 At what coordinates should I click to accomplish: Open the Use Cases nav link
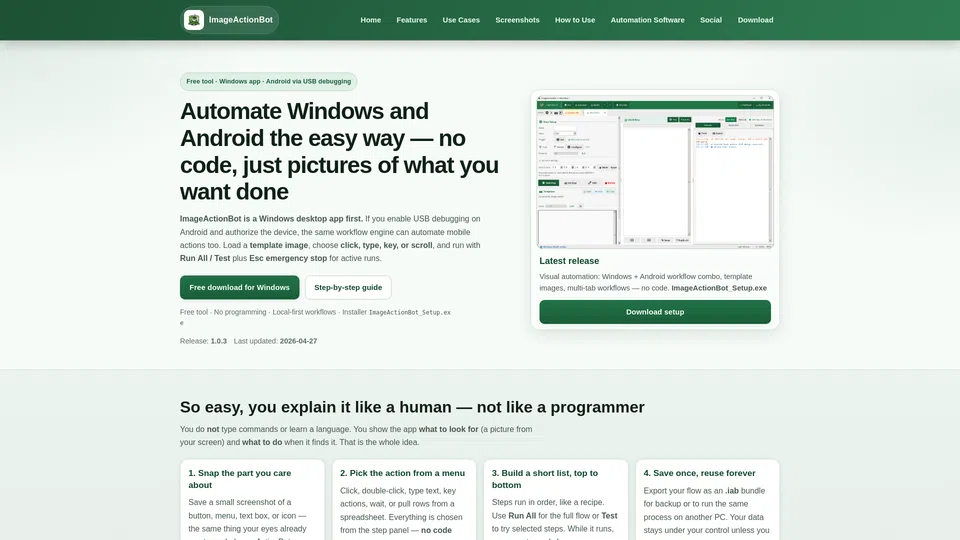(461, 20)
